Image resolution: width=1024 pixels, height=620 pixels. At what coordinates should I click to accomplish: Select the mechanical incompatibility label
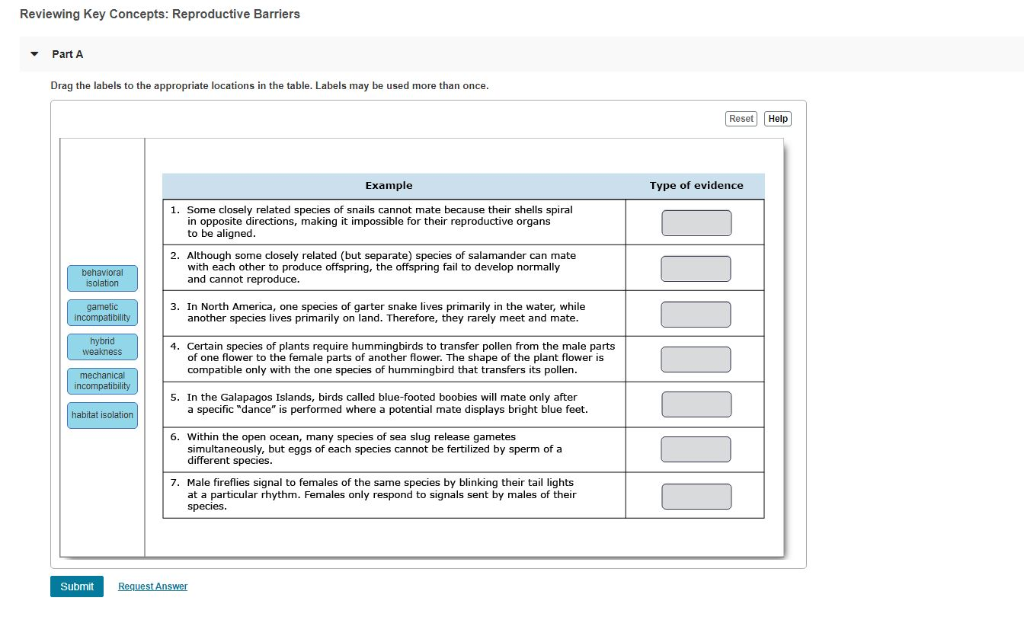coord(102,381)
